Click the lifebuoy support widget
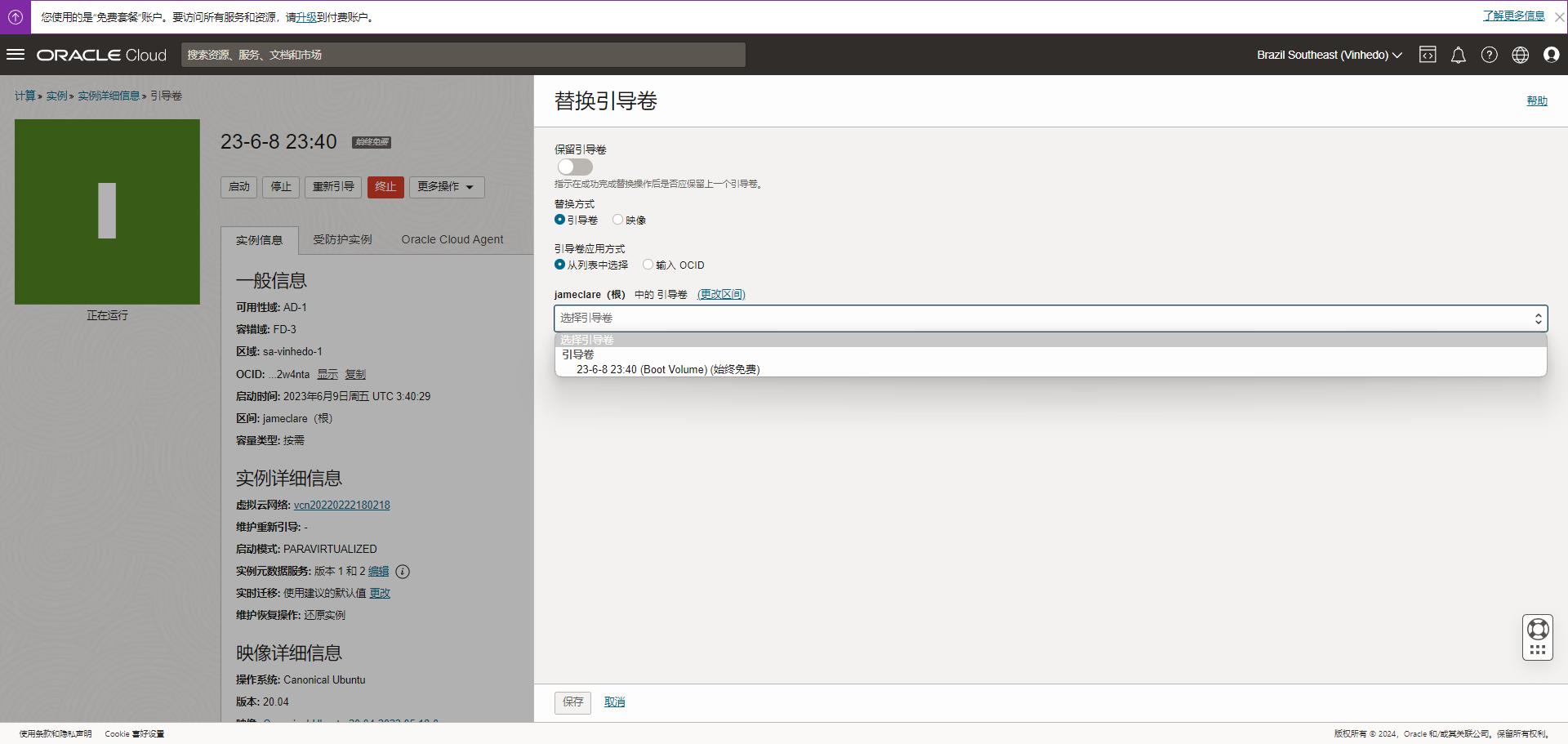The image size is (1568, 744). pos(1537,630)
